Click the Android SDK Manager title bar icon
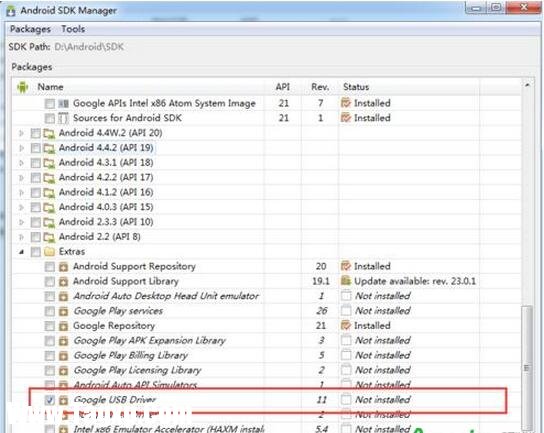The width and height of the screenshot is (544, 433). tap(11, 11)
